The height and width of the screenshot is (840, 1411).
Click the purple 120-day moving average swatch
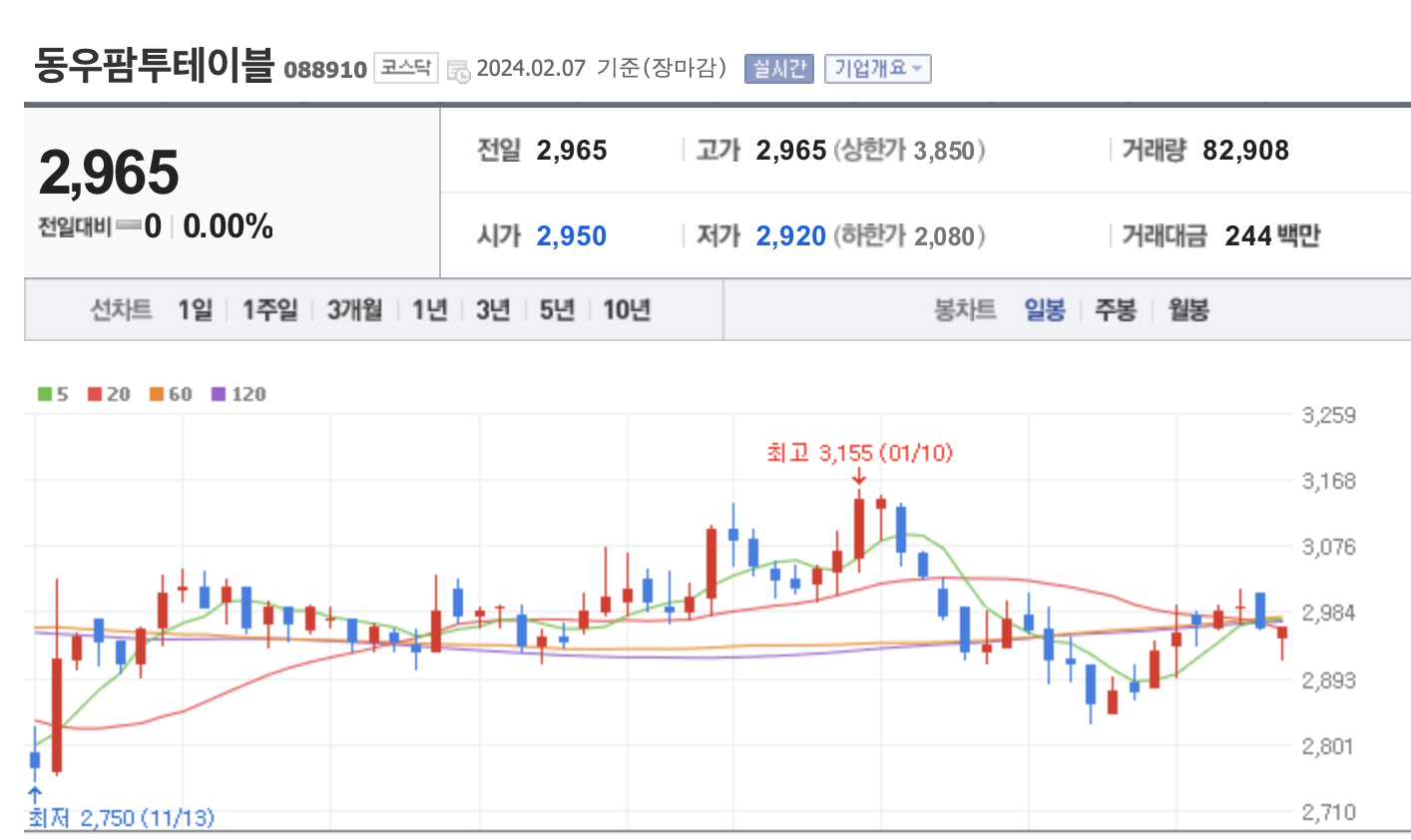coord(219,394)
